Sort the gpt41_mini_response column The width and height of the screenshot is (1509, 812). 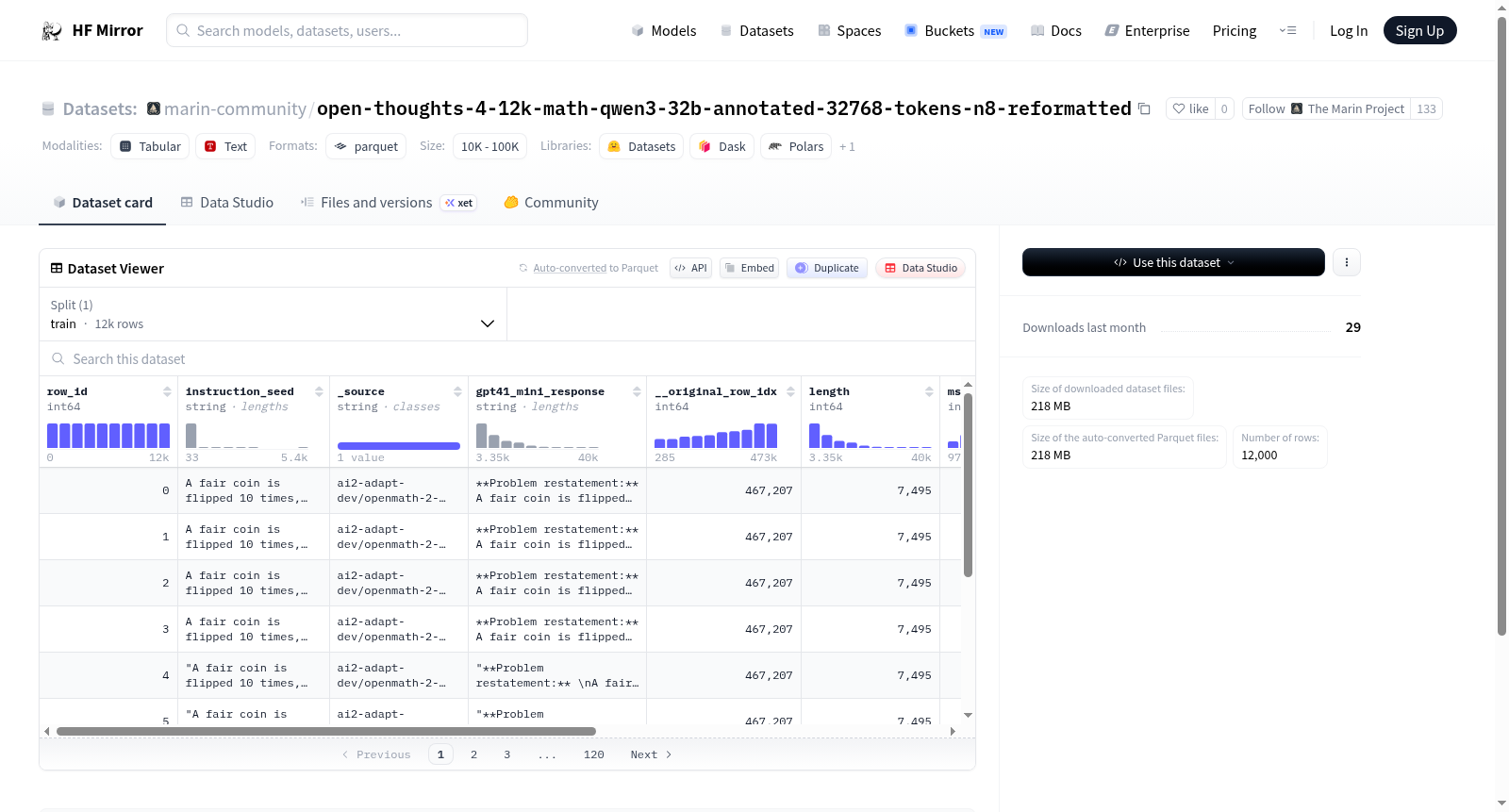(637, 391)
